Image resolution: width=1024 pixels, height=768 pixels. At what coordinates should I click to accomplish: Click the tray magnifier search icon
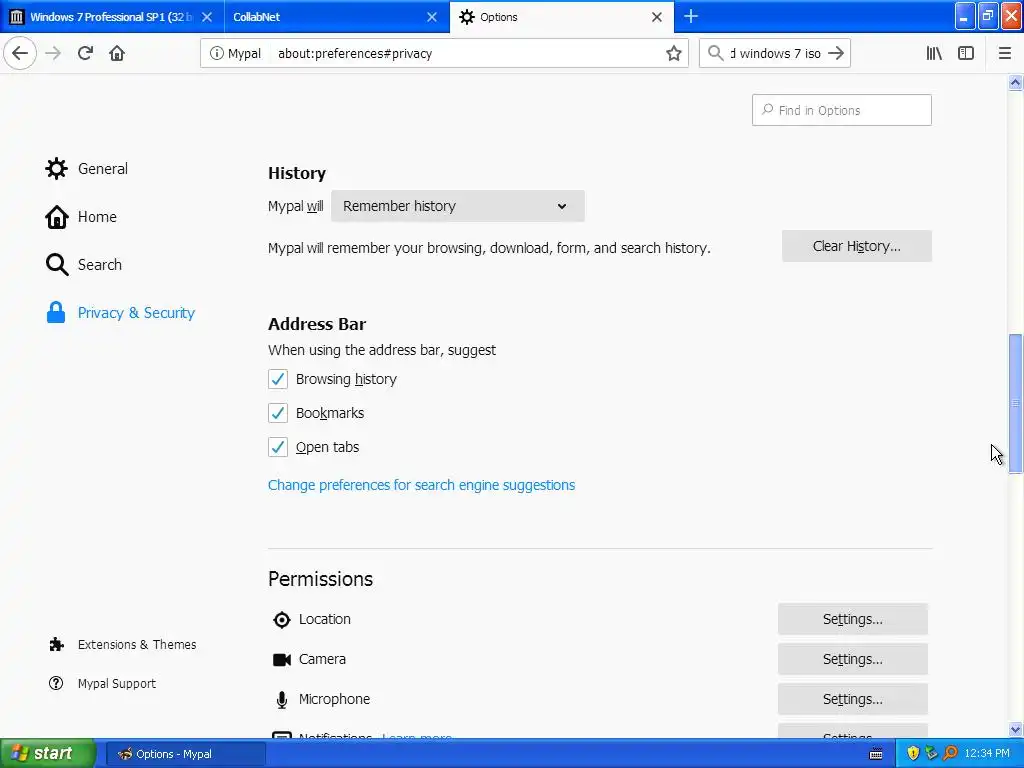[x=951, y=754]
